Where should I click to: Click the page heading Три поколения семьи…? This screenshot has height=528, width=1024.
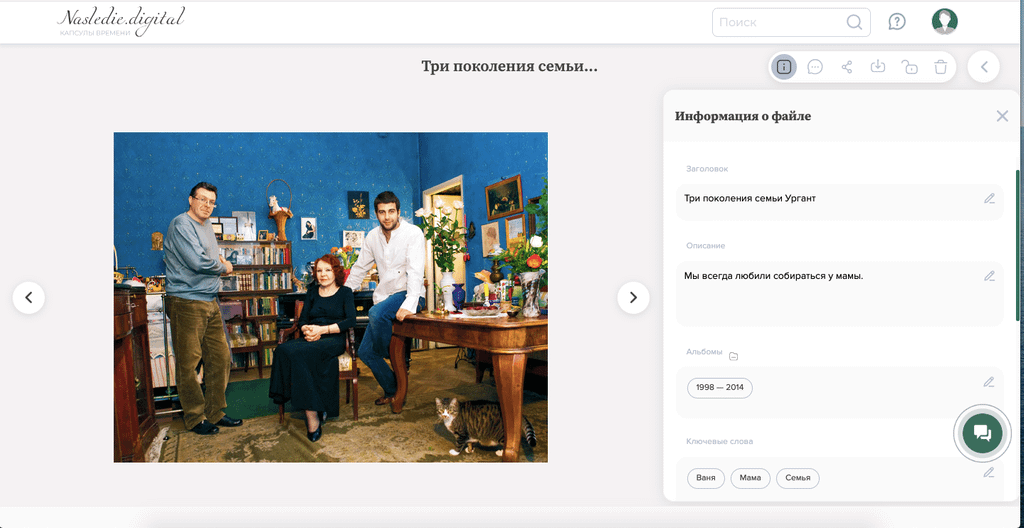click(x=509, y=66)
